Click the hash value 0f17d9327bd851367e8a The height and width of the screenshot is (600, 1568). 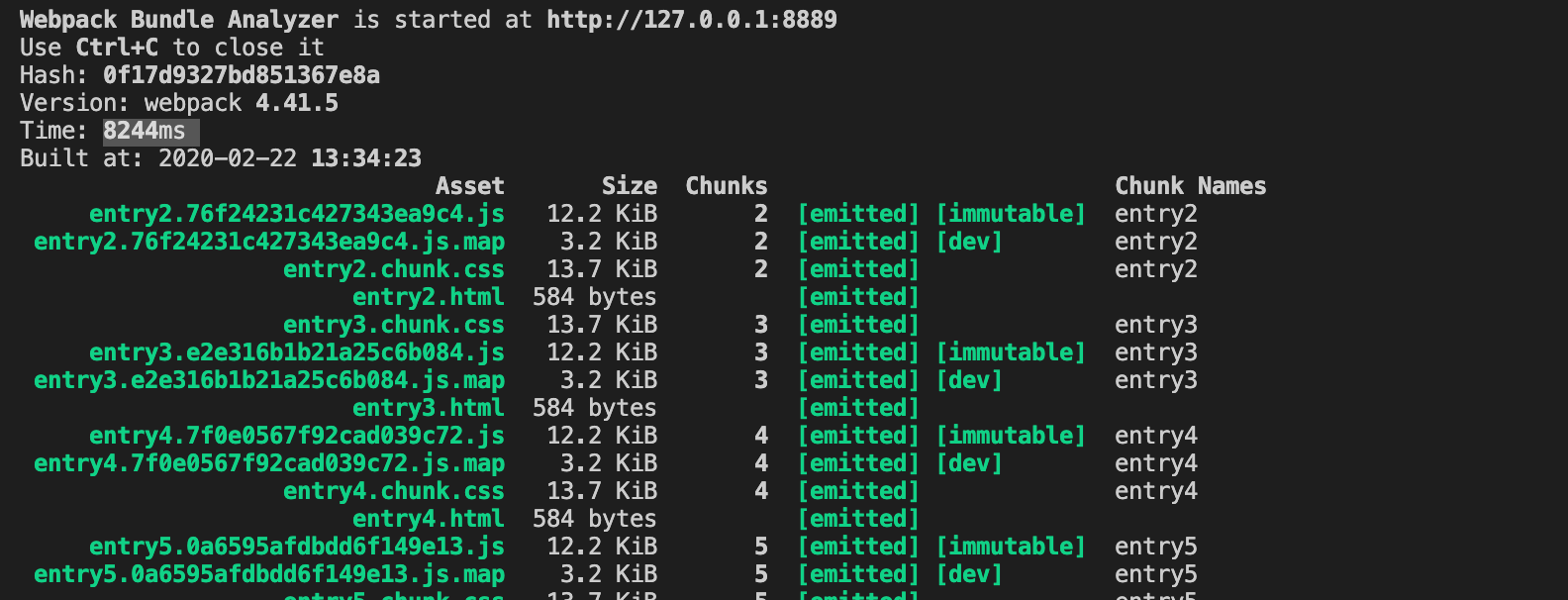[241, 75]
